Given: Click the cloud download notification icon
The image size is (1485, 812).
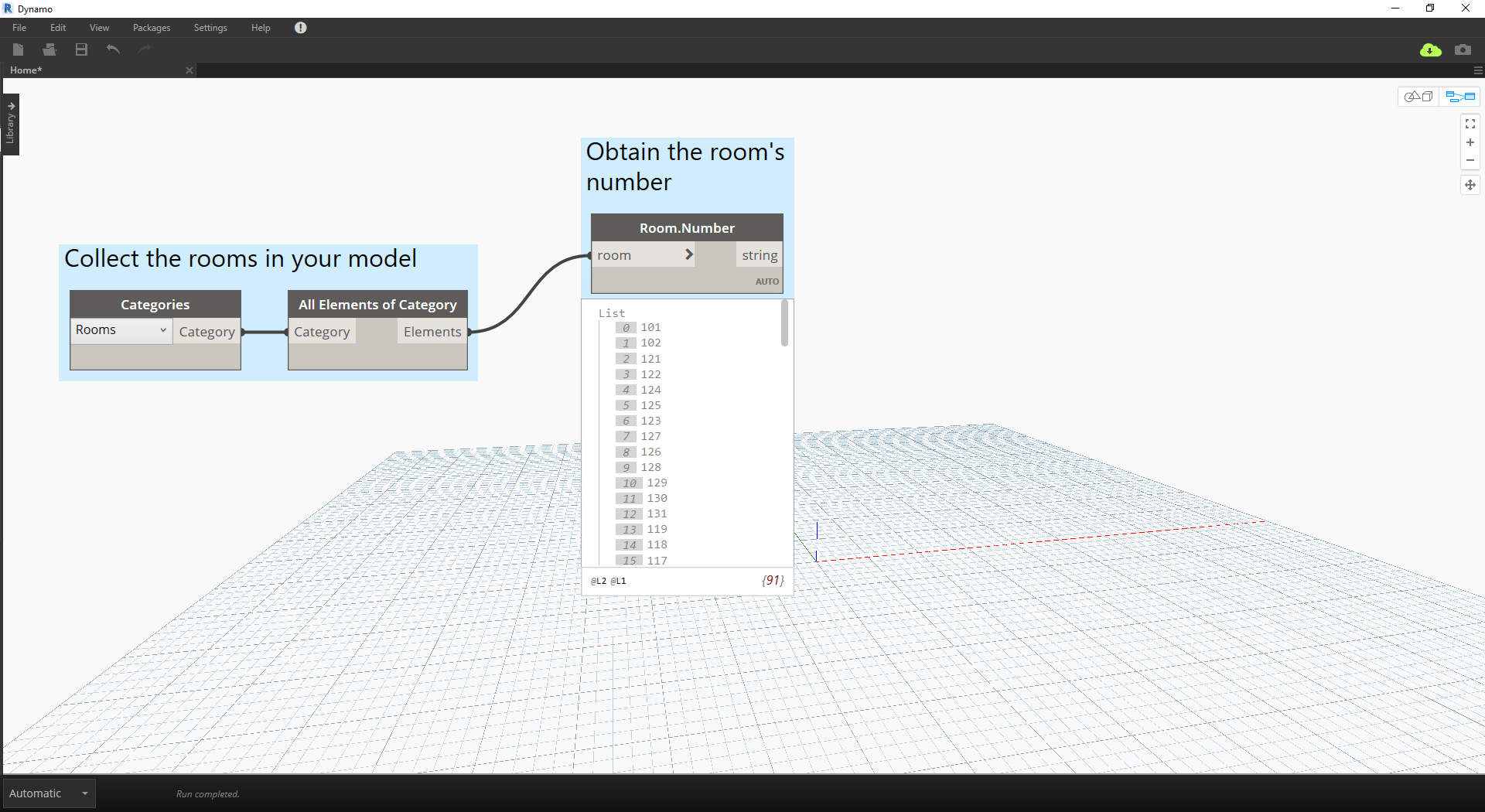Looking at the screenshot, I should (x=1431, y=49).
